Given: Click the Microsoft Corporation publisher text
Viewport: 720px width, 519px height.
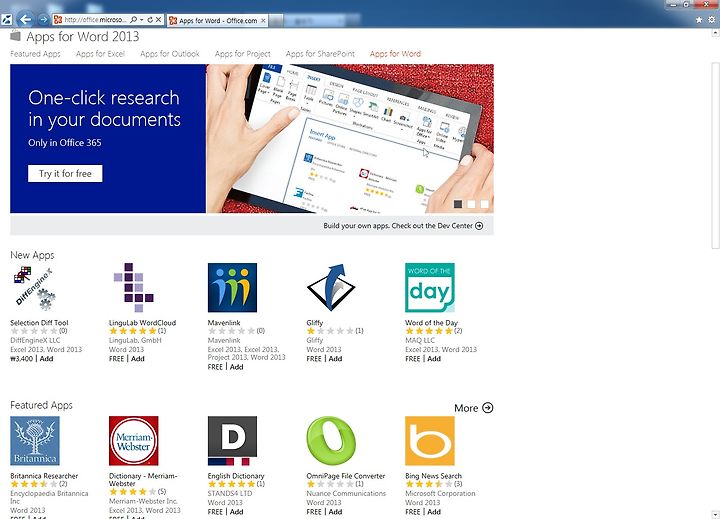Looking at the screenshot, I should [440, 493].
